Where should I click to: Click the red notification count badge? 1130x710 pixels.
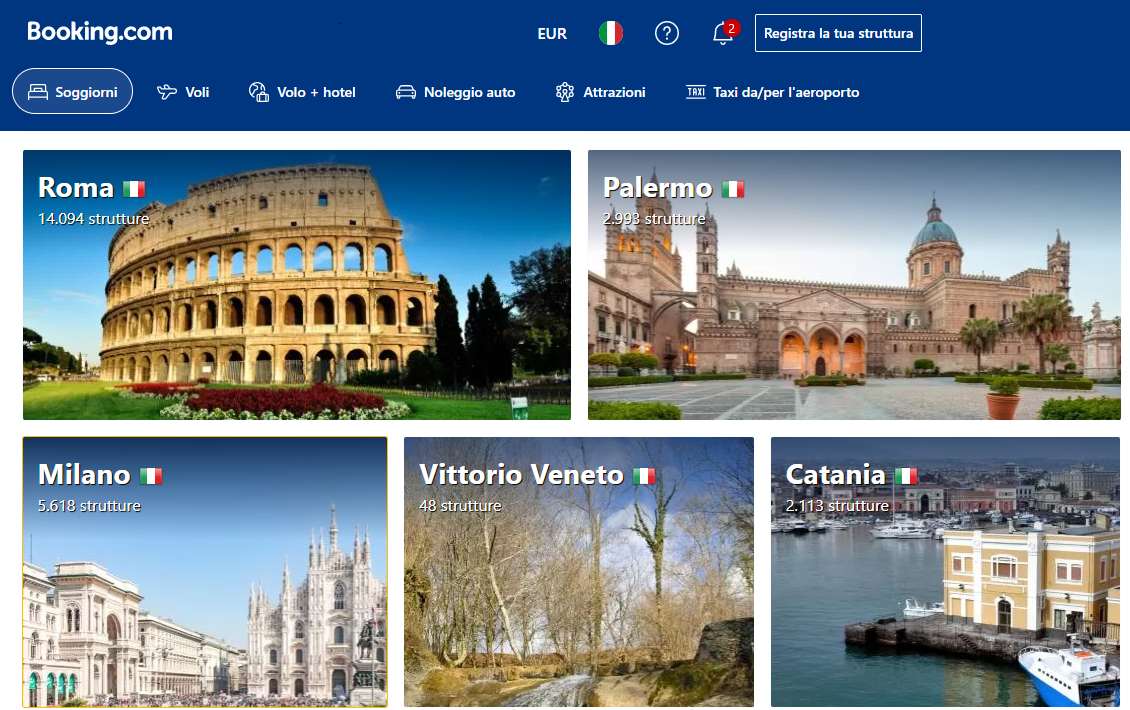(x=731, y=28)
